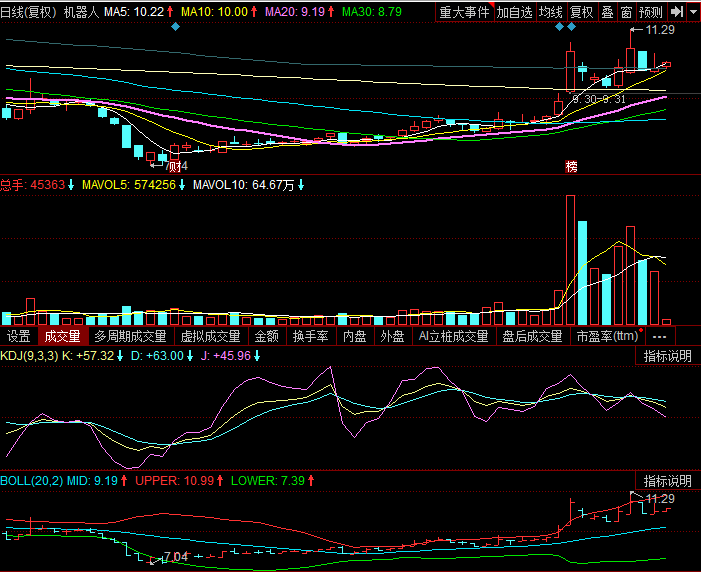Toggle 复权 price adjustment in toolbar

581,12
